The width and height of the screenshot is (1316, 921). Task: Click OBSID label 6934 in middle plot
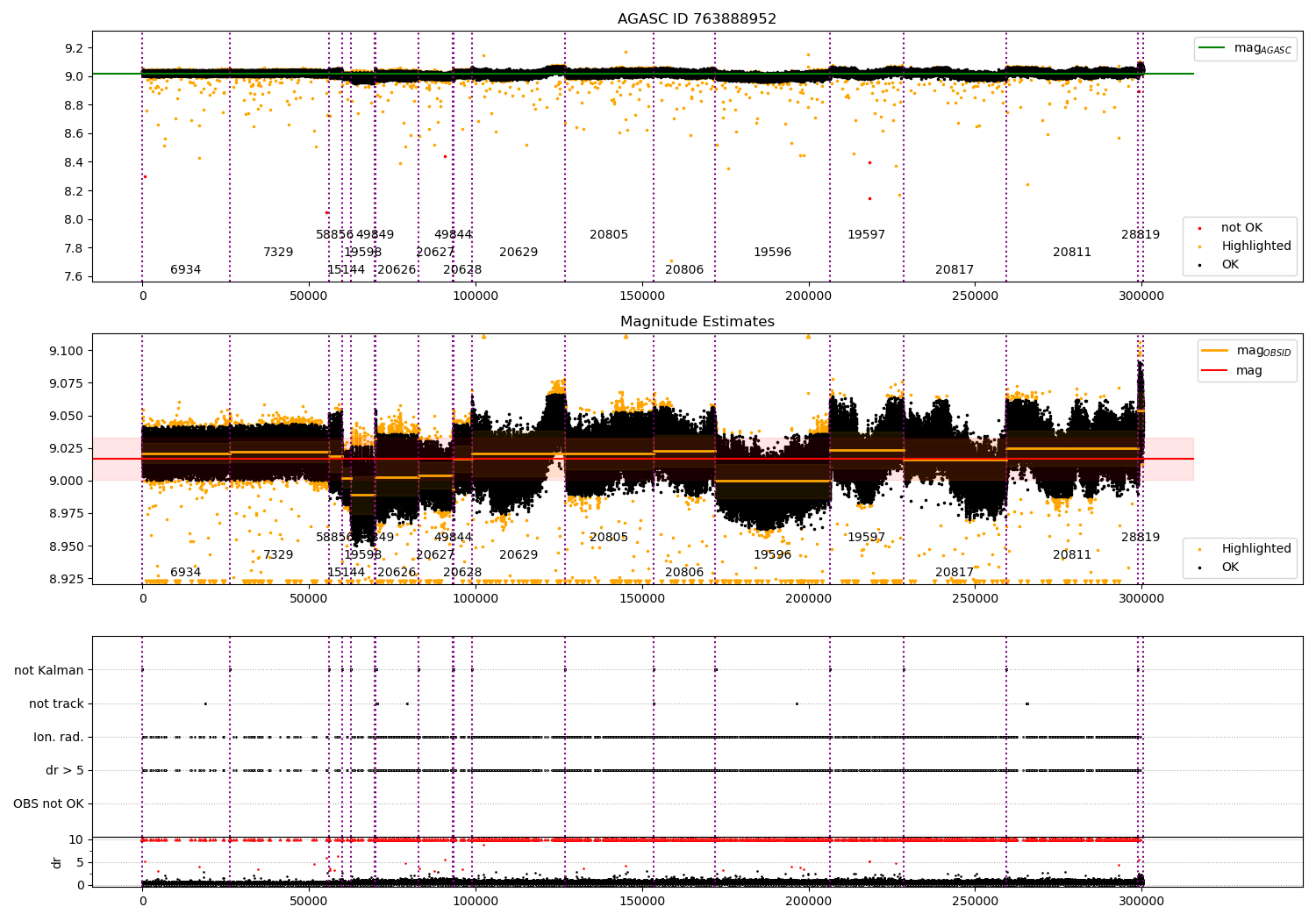185,573
